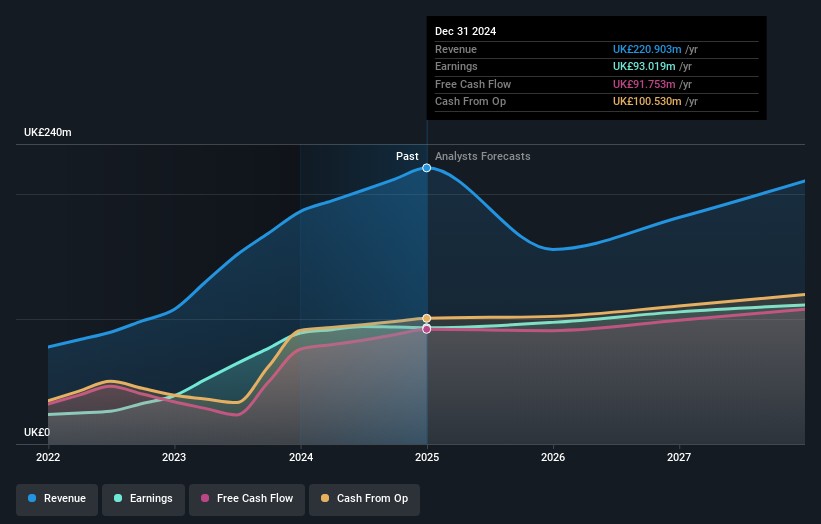
Task: Click the "Analysts Forecasts" label
Action: (x=482, y=156)
